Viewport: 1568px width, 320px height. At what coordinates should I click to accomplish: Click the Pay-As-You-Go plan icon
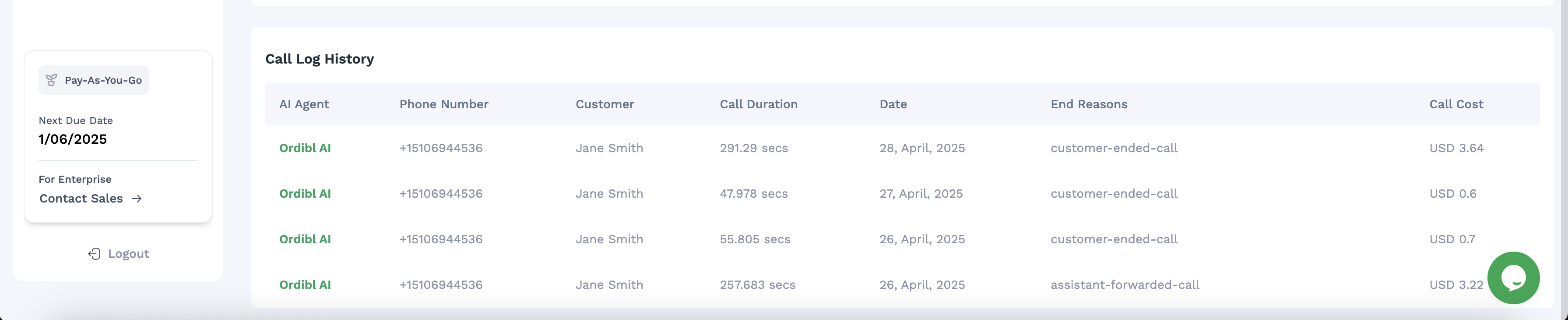(x=52, y=80)
